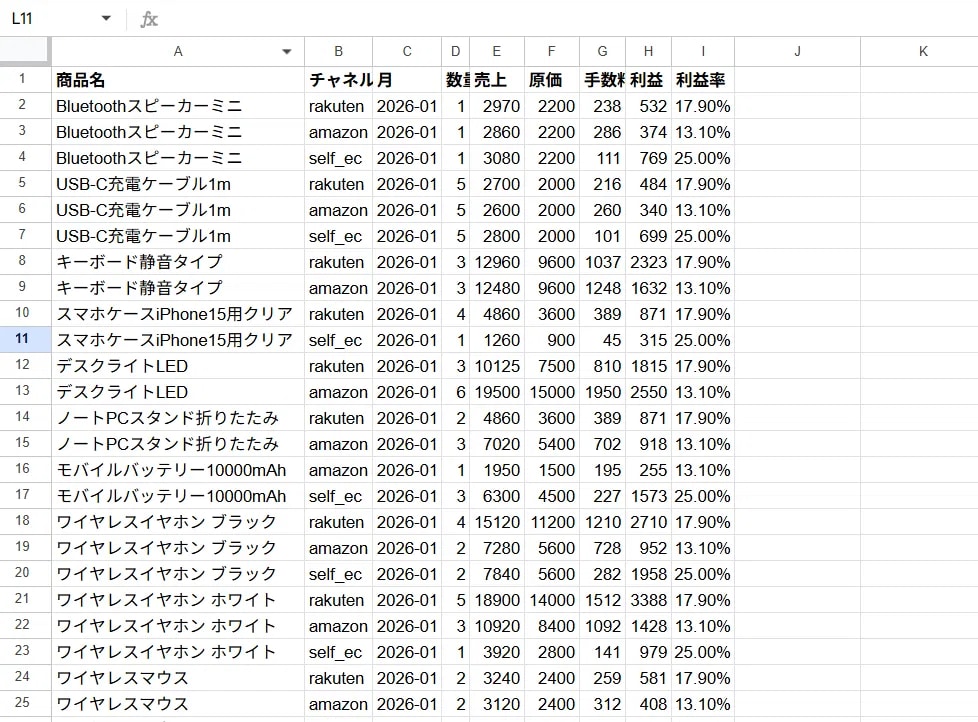Screen dimensions: 978x722
Task: Click amazon channel cell in row 9
Action: (339, 288)
